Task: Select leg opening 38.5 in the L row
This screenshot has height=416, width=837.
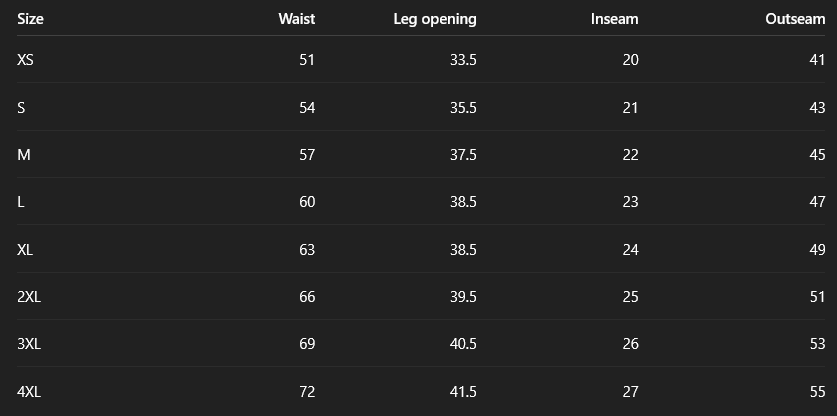Action: point(463,202)
